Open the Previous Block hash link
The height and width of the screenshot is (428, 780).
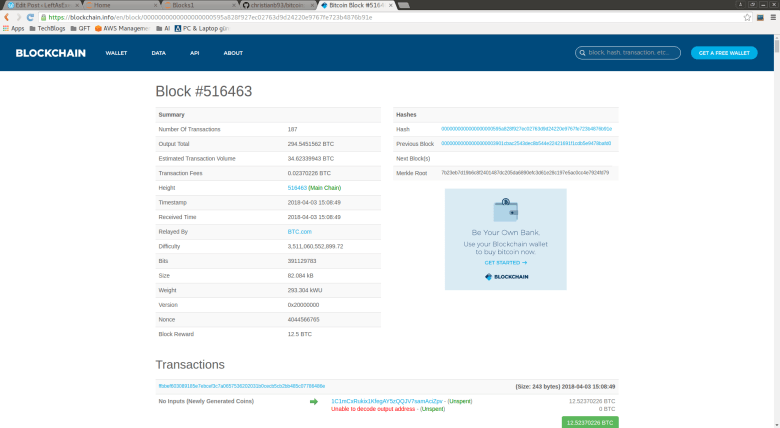[526, 143]
